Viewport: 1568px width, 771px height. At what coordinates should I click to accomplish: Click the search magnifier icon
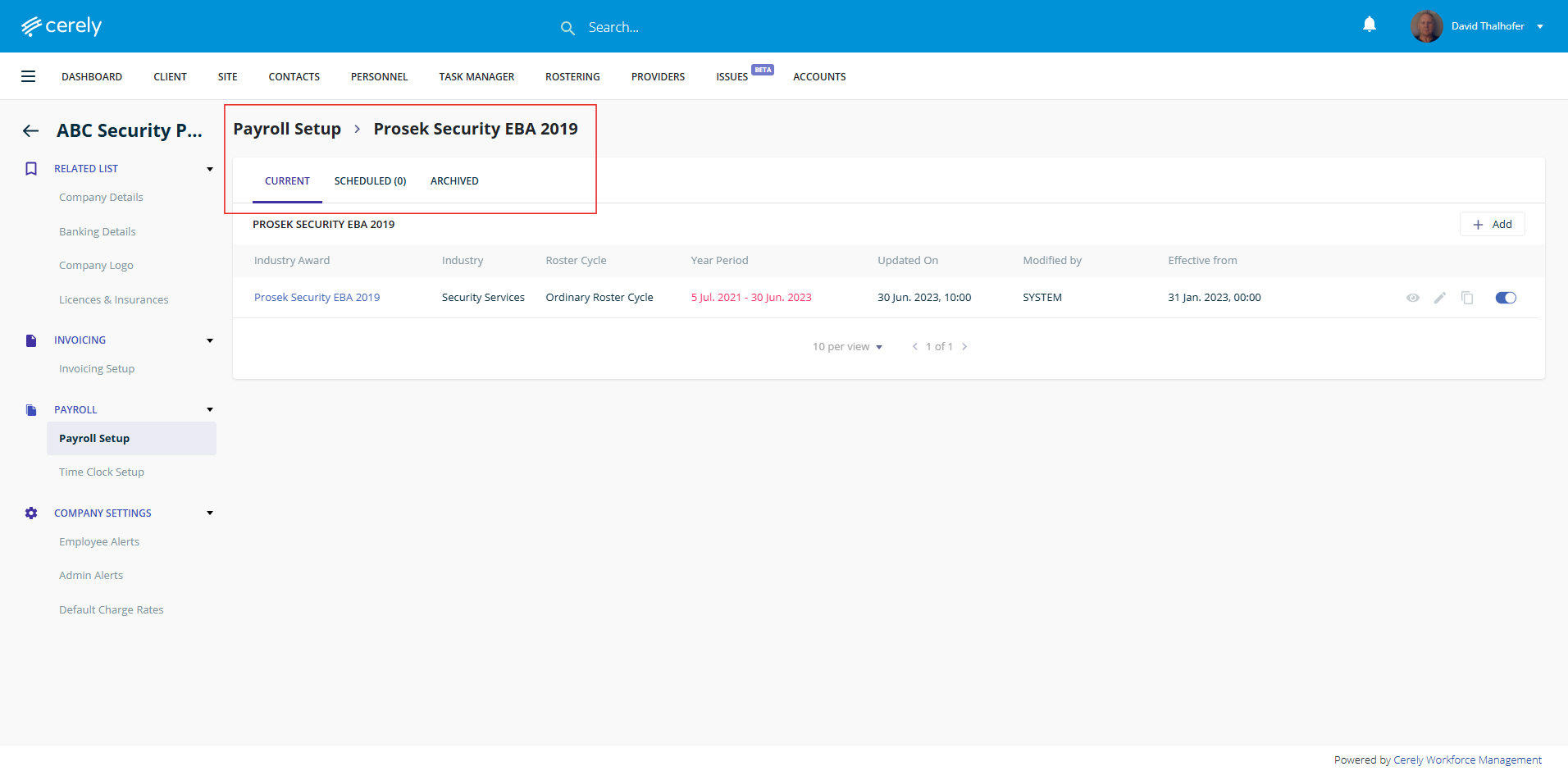pyautogui.click(x=567, y=28)
